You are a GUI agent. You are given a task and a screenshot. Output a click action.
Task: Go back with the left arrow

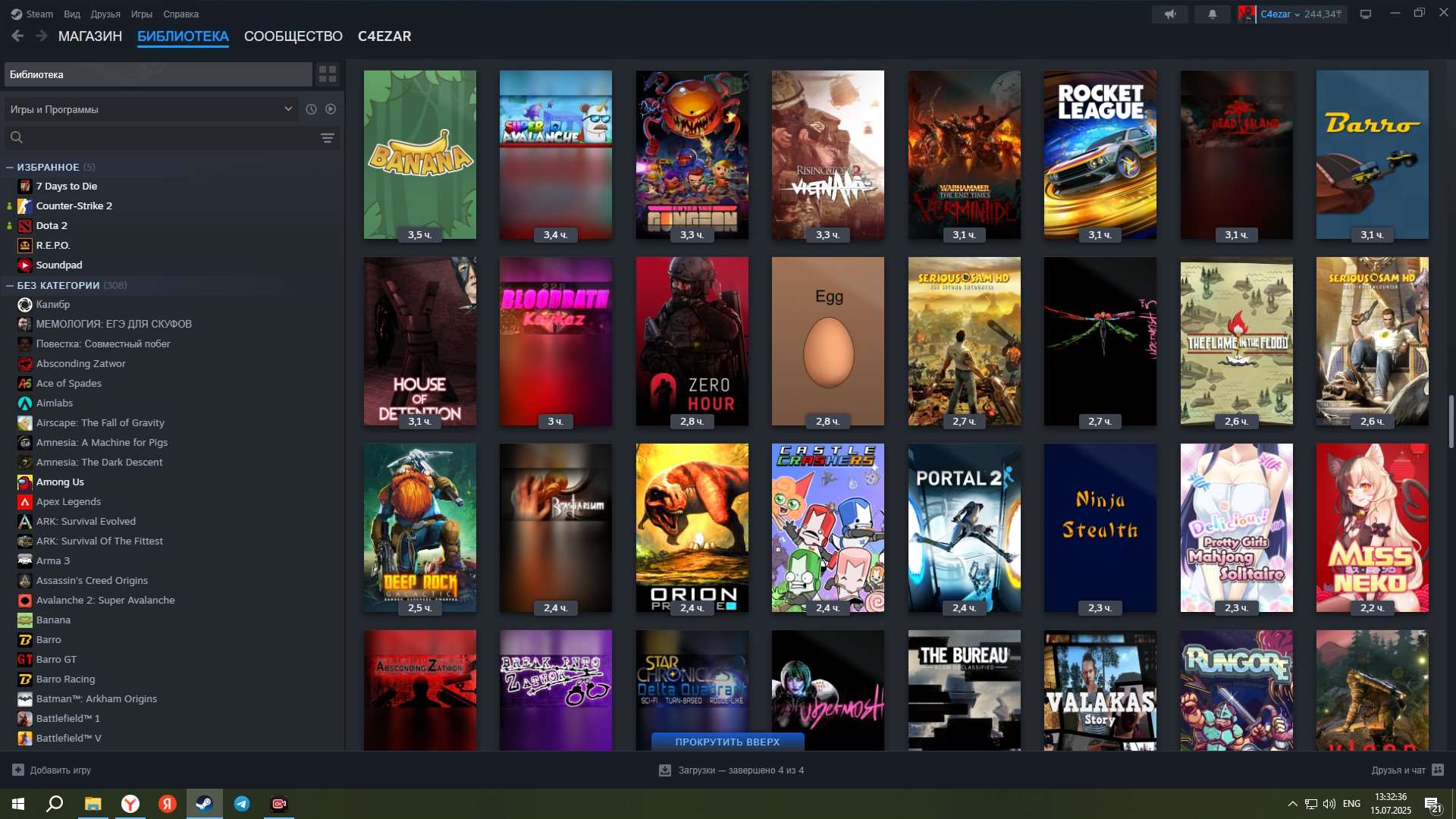(x=17, y=36)
